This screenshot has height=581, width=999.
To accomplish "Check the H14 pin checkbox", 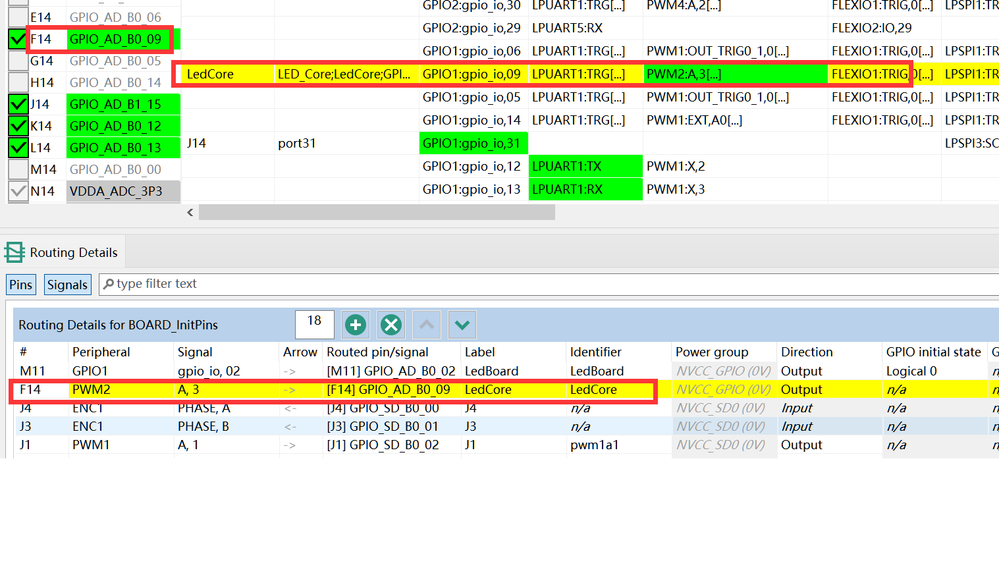I will (x=18, y=82).
